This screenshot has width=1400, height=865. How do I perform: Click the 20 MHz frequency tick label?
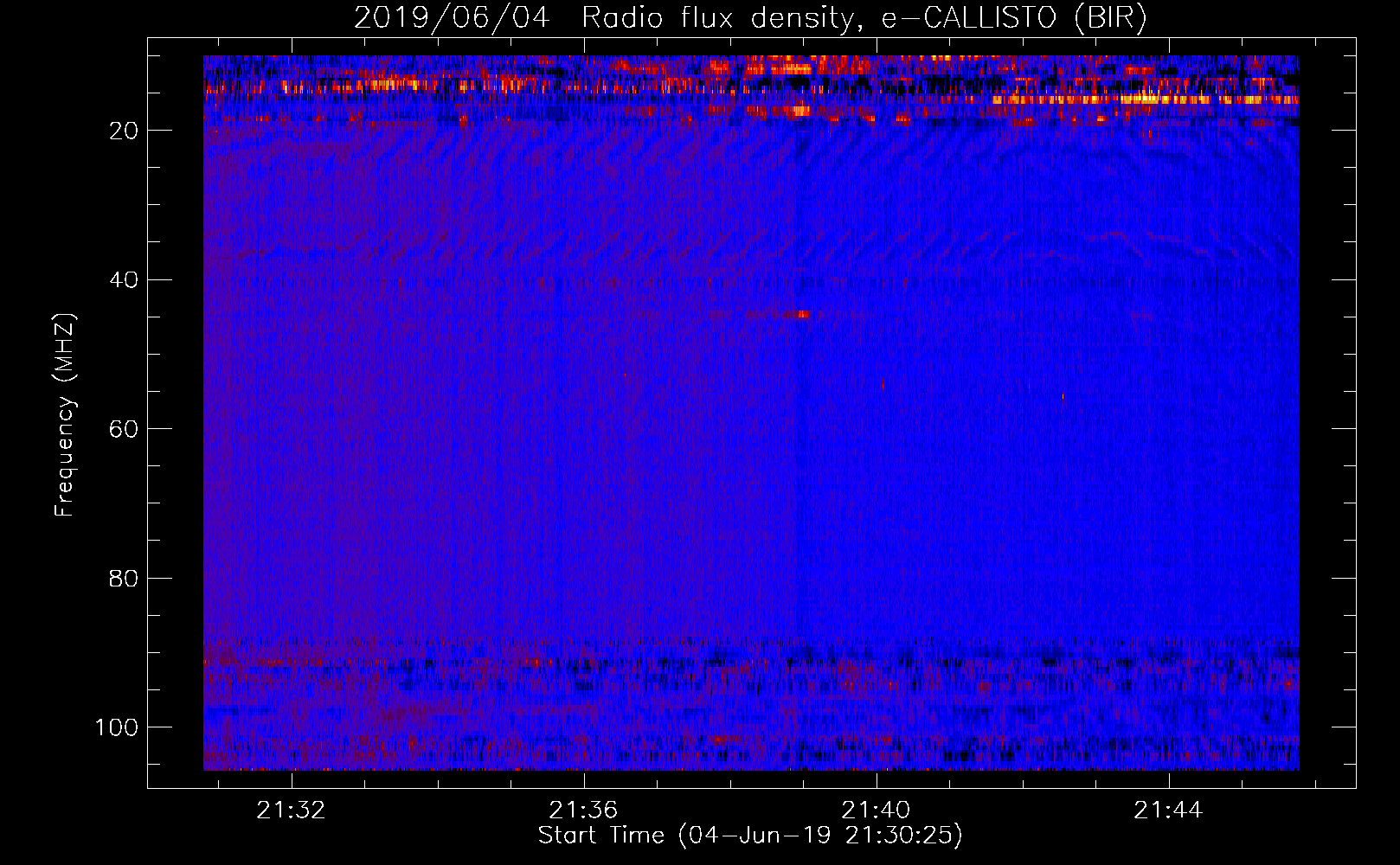click(x=124, y=131)
